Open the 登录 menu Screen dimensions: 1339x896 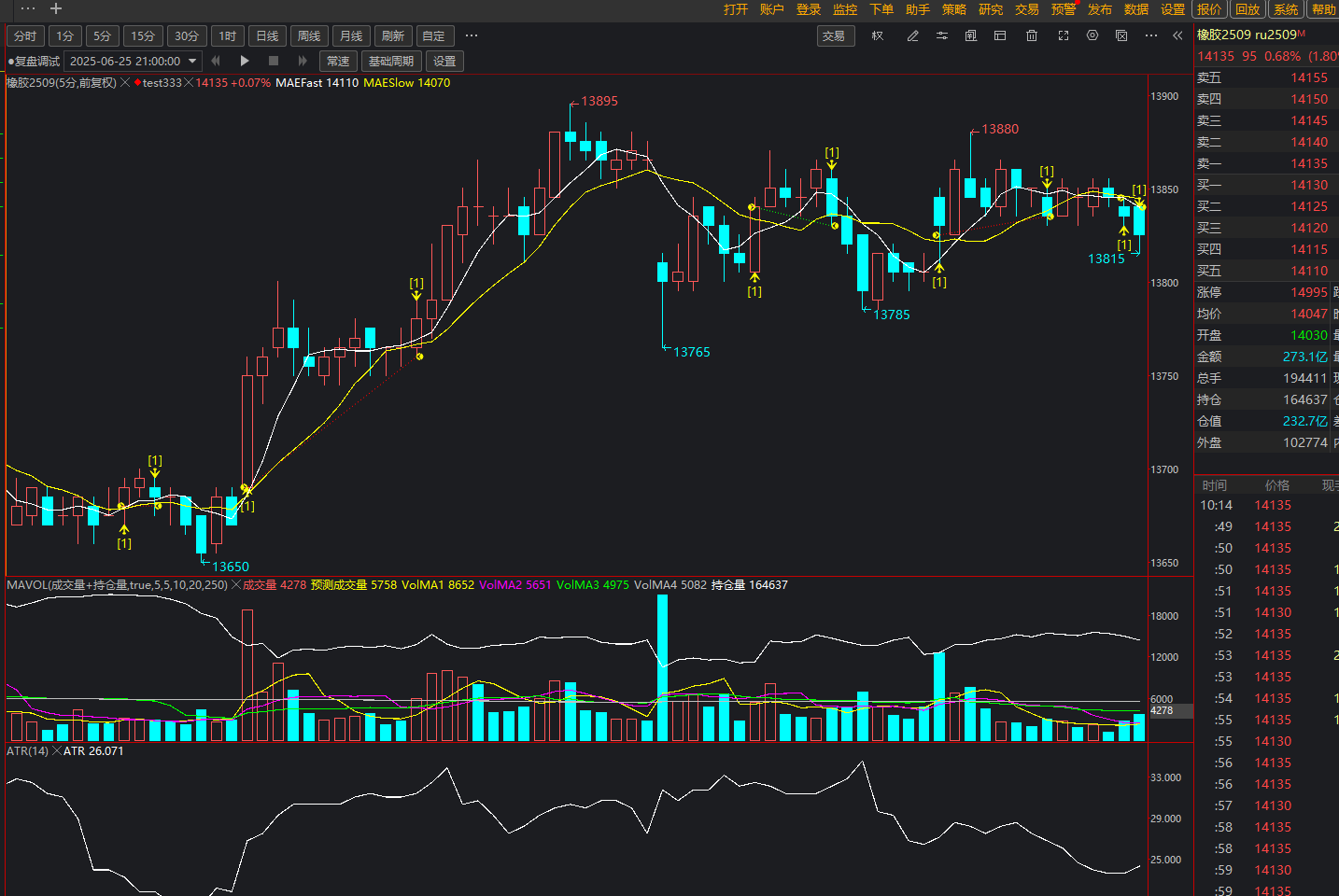pyautogui.click(x=809, y=9)
